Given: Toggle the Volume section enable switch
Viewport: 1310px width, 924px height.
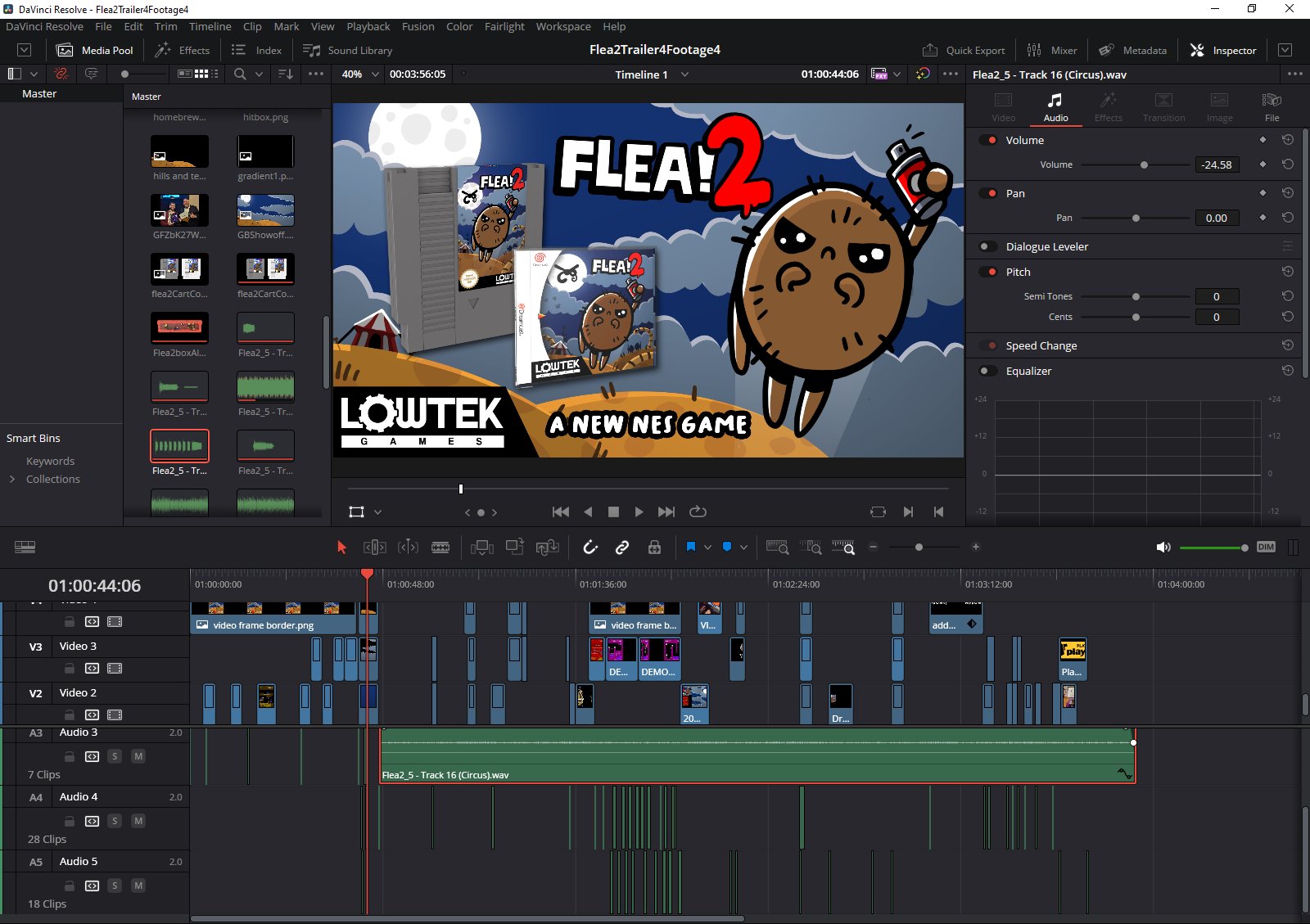Looking at the screenshot, I should [988, 140].
